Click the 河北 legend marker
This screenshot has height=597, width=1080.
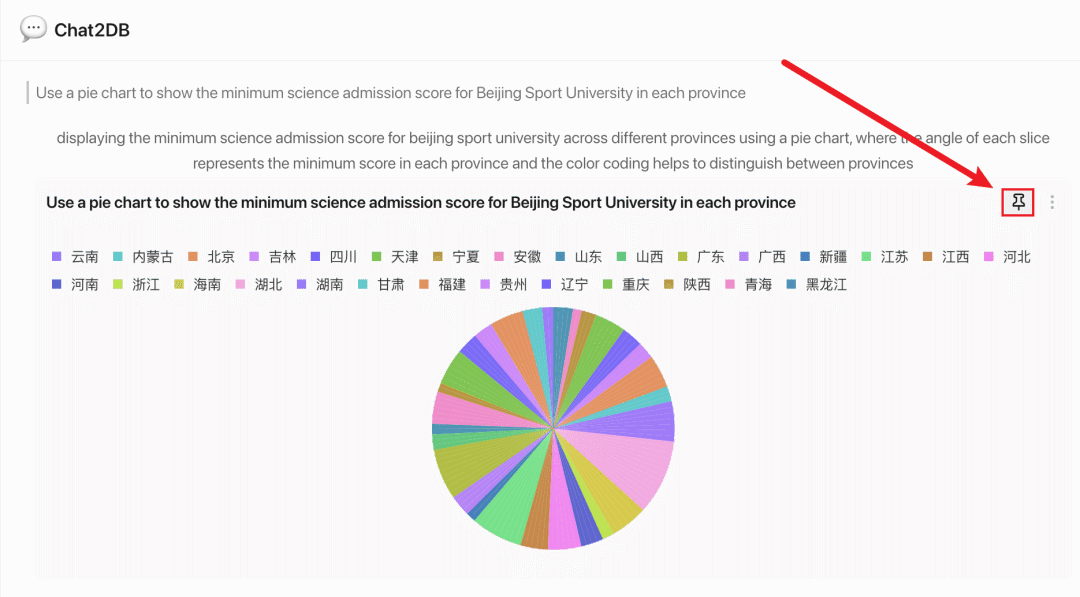click(x=989, y=257)
